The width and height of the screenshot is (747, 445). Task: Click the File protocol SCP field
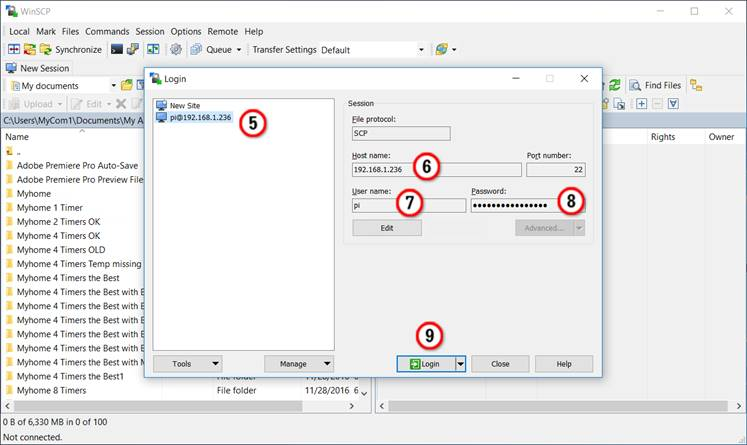point(401,133)
